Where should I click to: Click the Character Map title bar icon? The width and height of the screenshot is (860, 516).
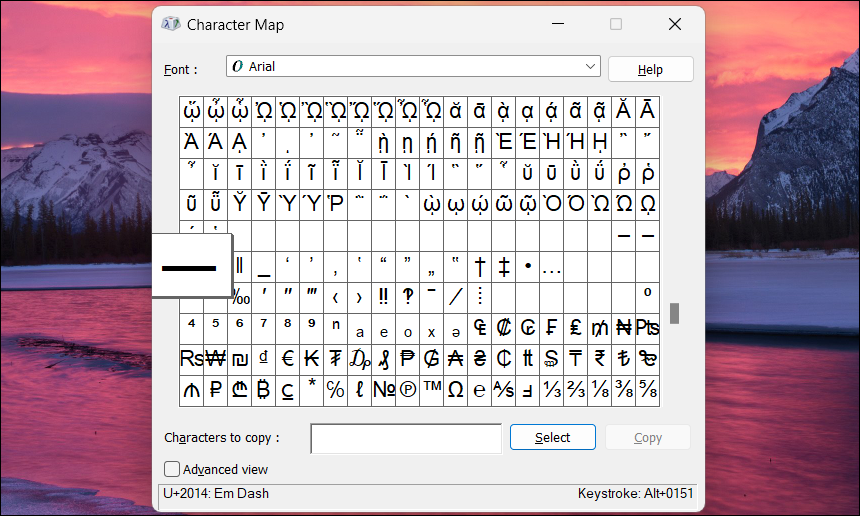click(x=171, y=24)
